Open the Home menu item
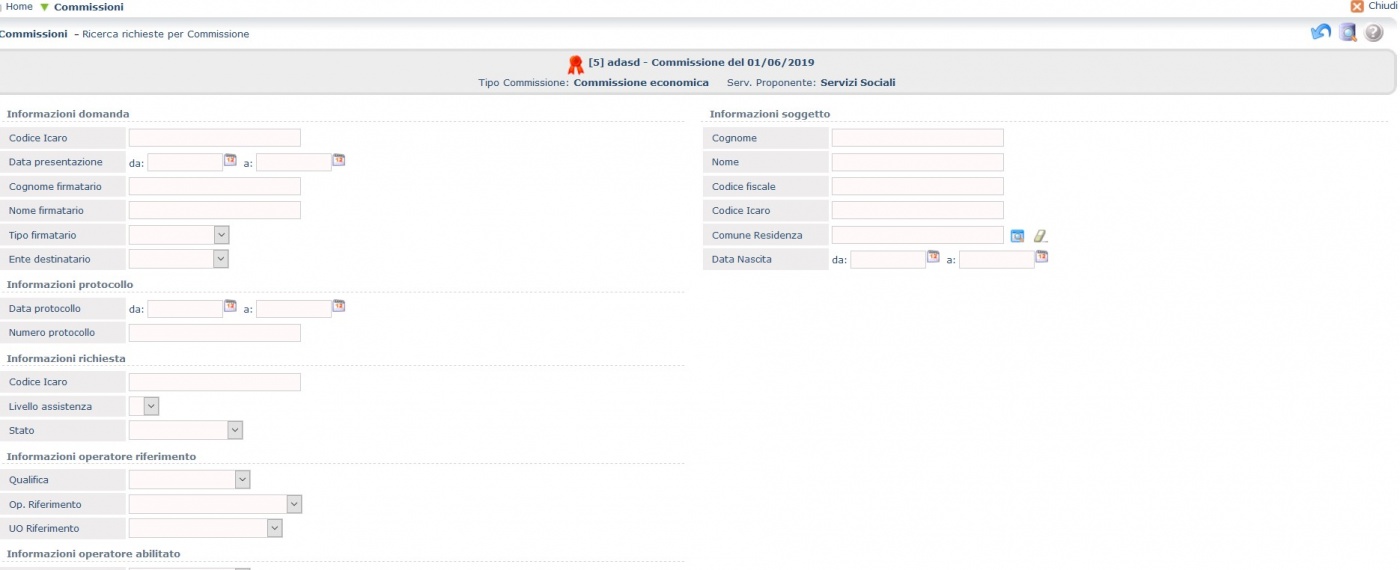Screen dimensions: 1400x570 (19, 7)
